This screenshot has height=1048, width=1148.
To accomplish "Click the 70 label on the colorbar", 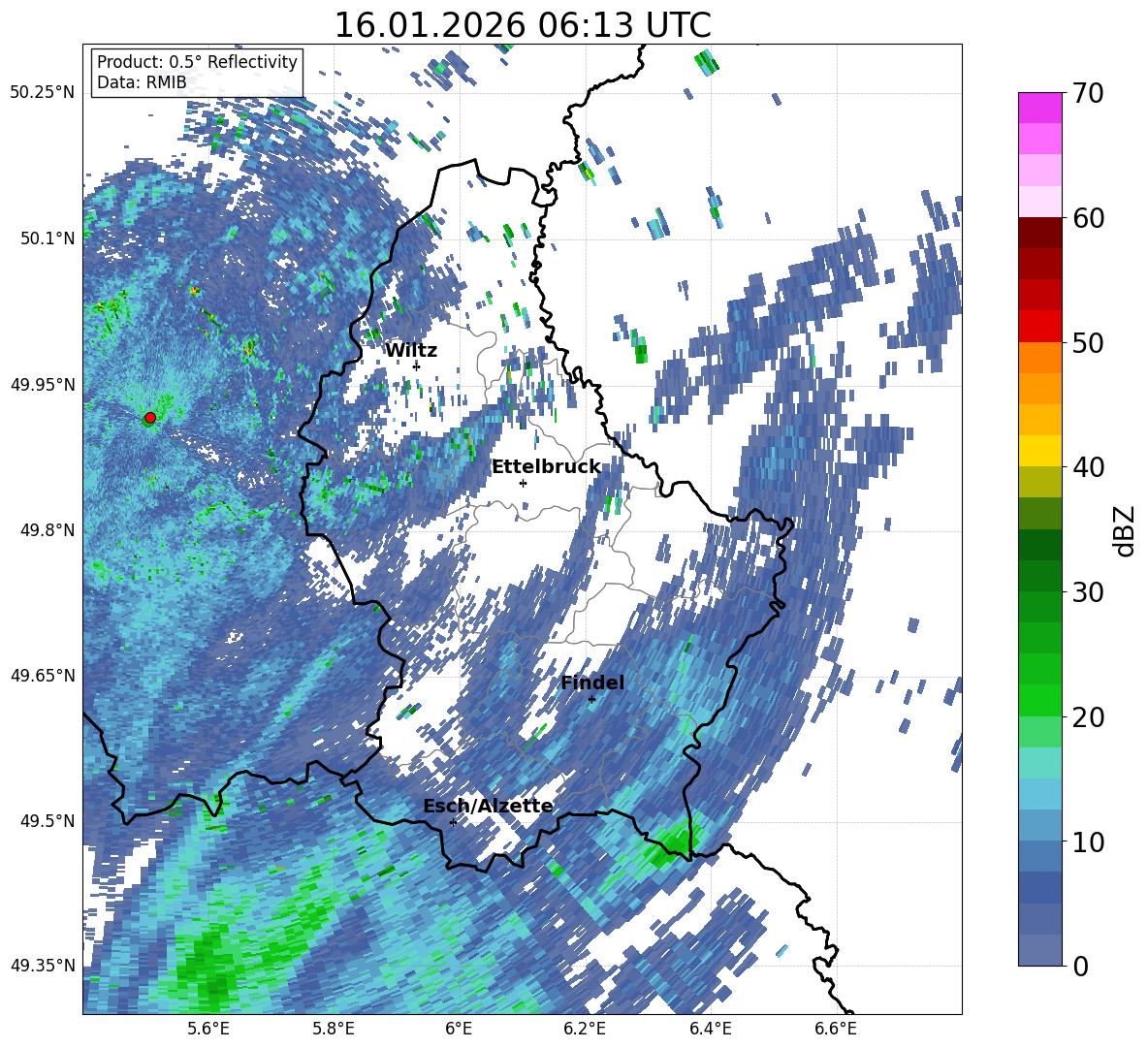I will [x=1087, y=94].
